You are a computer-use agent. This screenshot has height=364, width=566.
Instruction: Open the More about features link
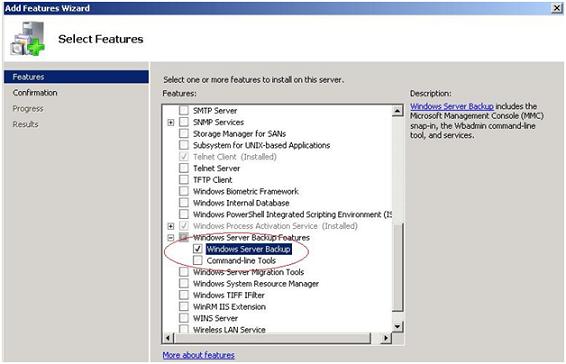[199, 355]
